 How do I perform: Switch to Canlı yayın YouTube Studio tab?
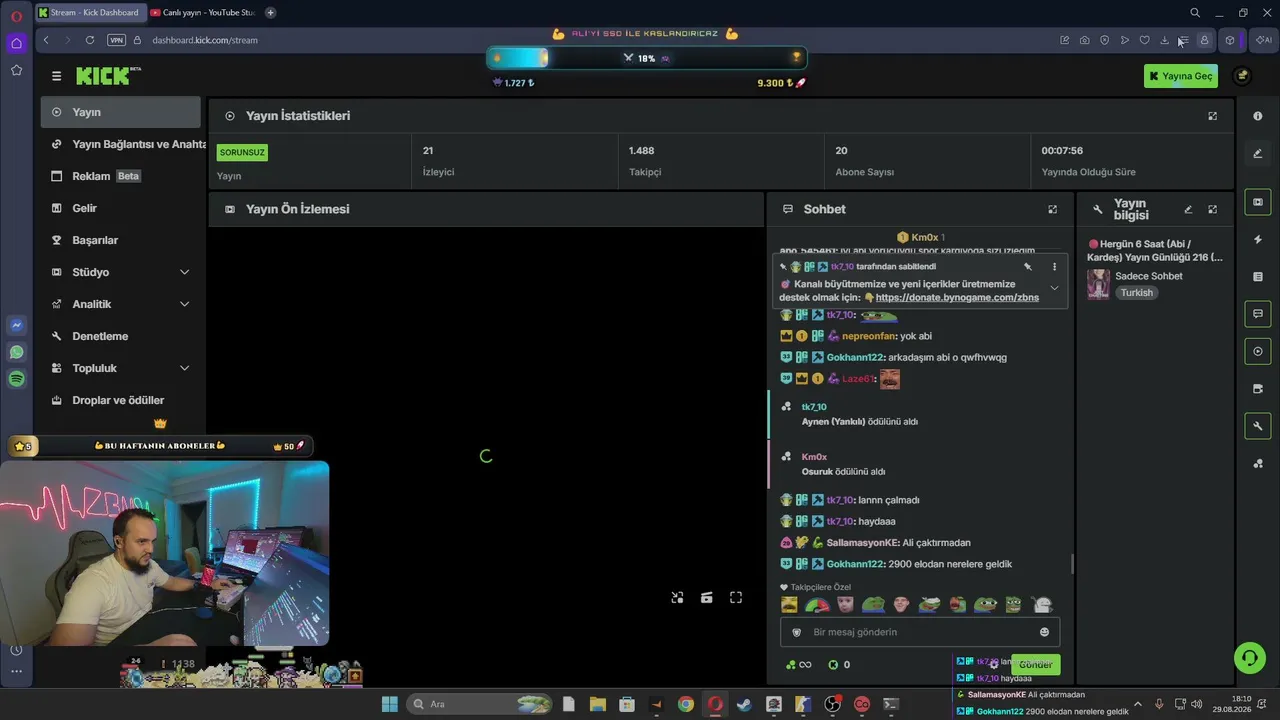(x=202, y=12)
